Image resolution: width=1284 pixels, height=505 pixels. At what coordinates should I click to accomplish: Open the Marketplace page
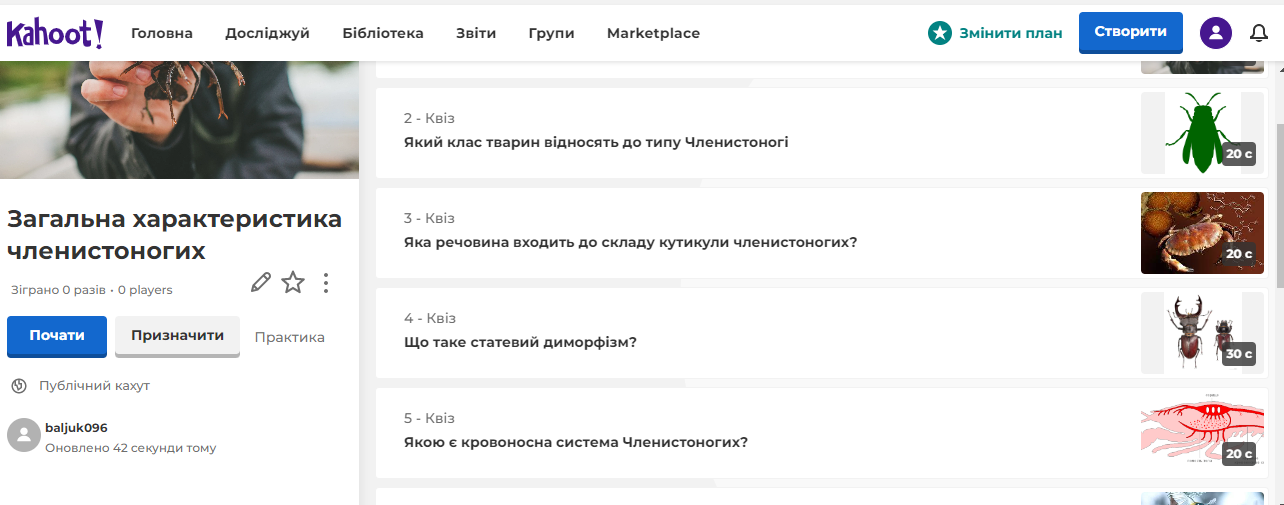tap(653, 33)
